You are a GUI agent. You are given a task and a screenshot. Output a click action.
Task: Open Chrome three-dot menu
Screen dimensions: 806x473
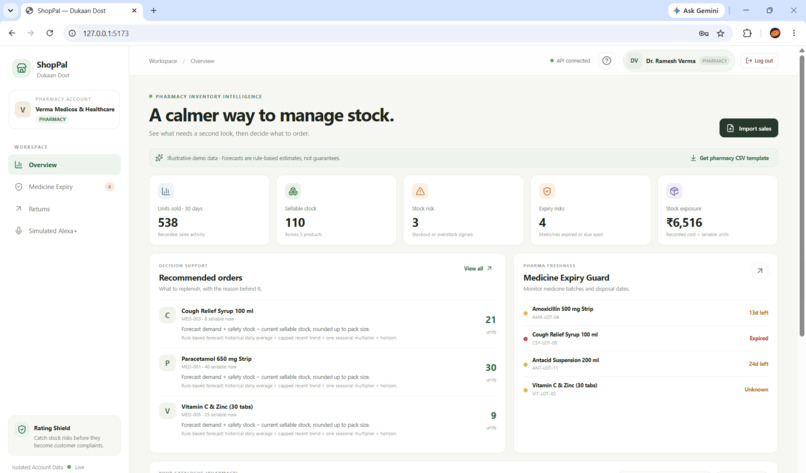pyautogui.click(x=794, y=33)
